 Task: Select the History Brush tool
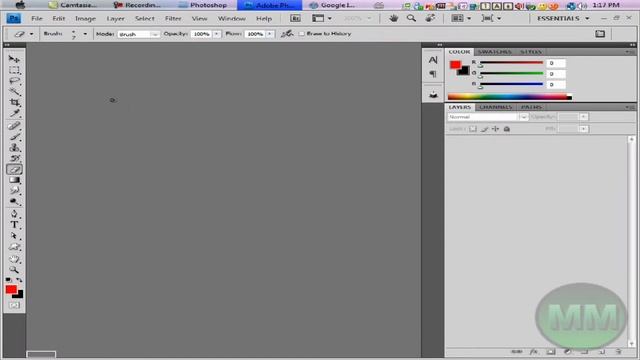[14, 158]
